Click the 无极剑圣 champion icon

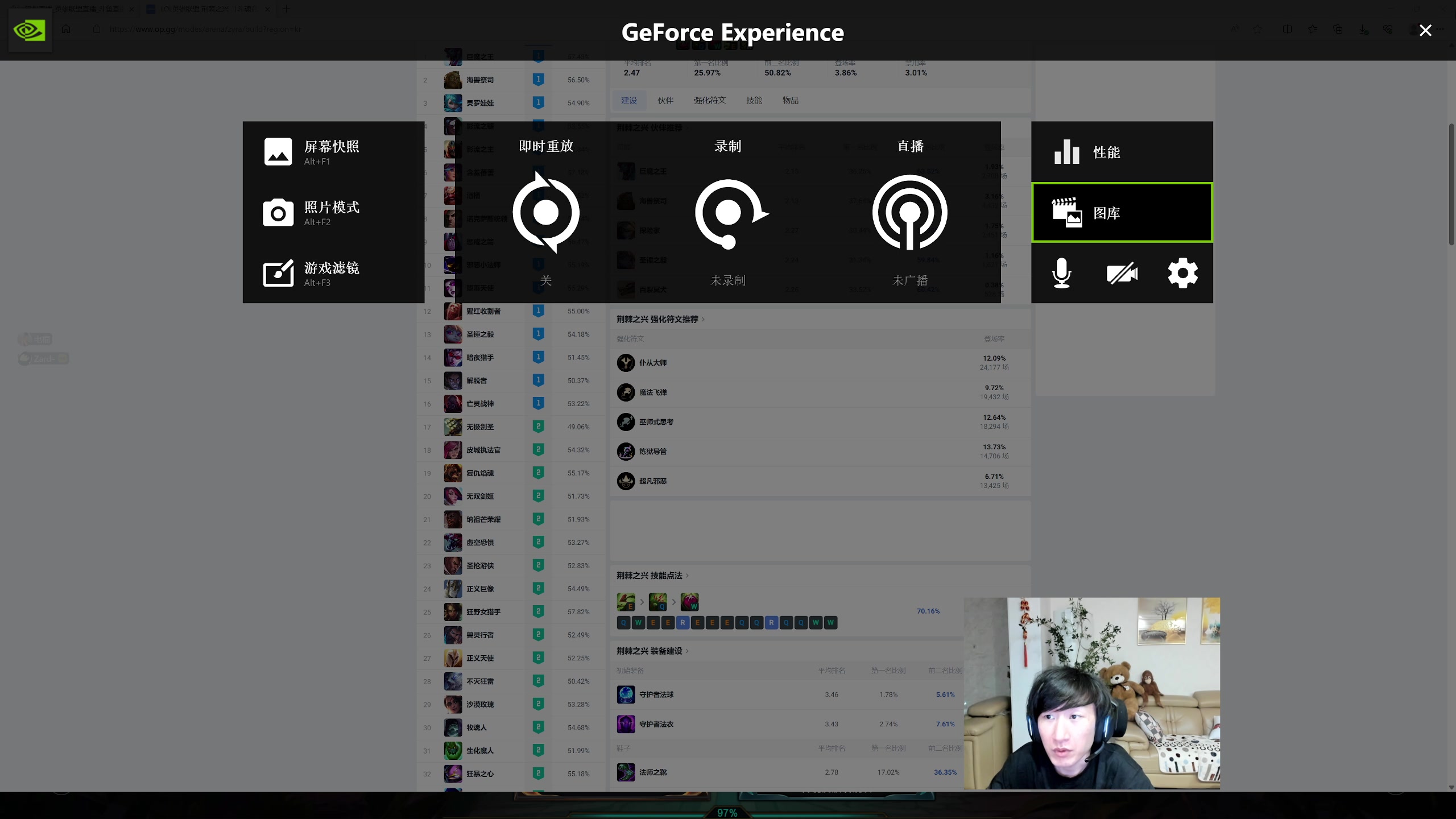point(453,427)
